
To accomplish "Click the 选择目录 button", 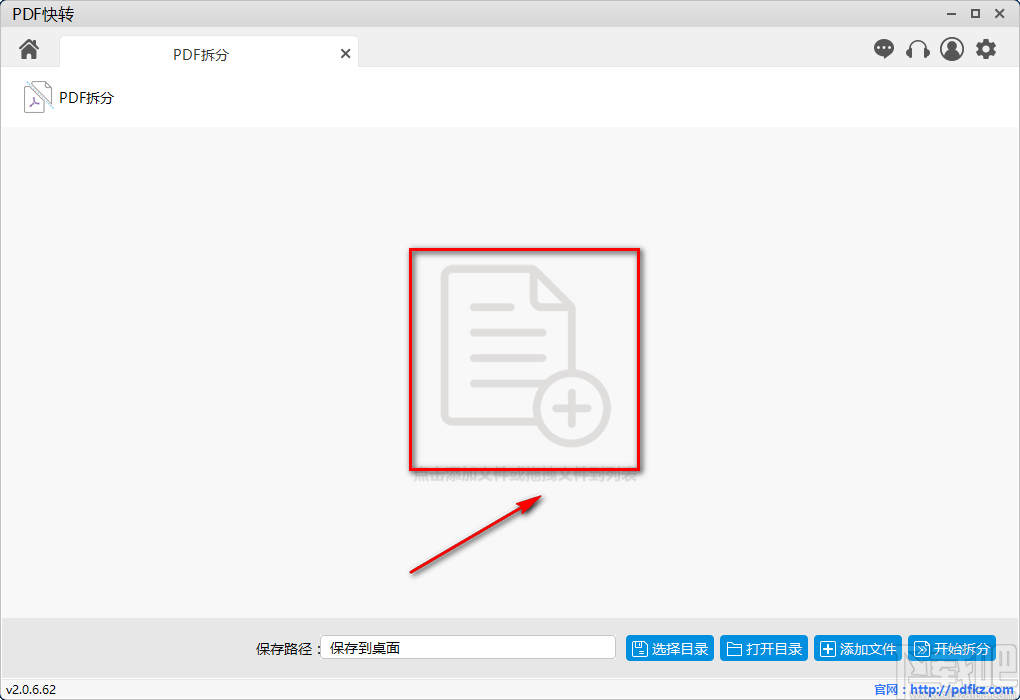I will [x=669, y=647].
